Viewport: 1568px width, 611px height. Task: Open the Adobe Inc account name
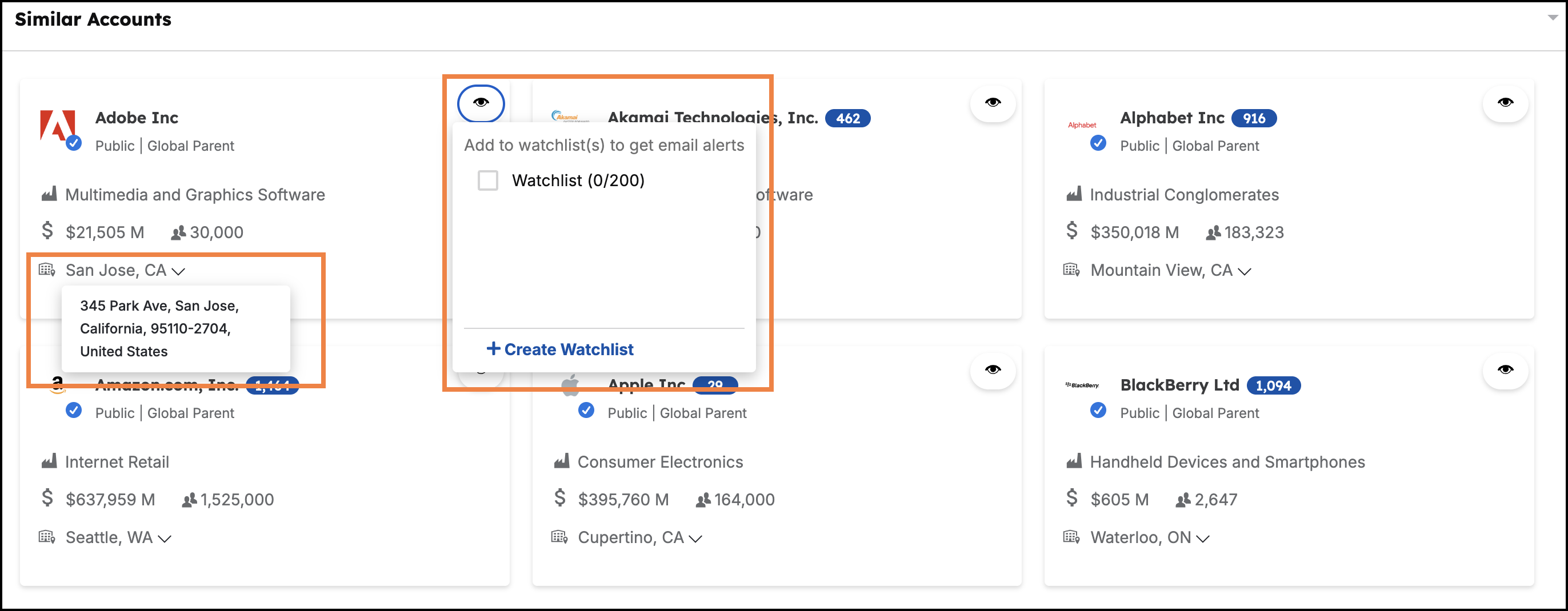(x=137, y=118)
